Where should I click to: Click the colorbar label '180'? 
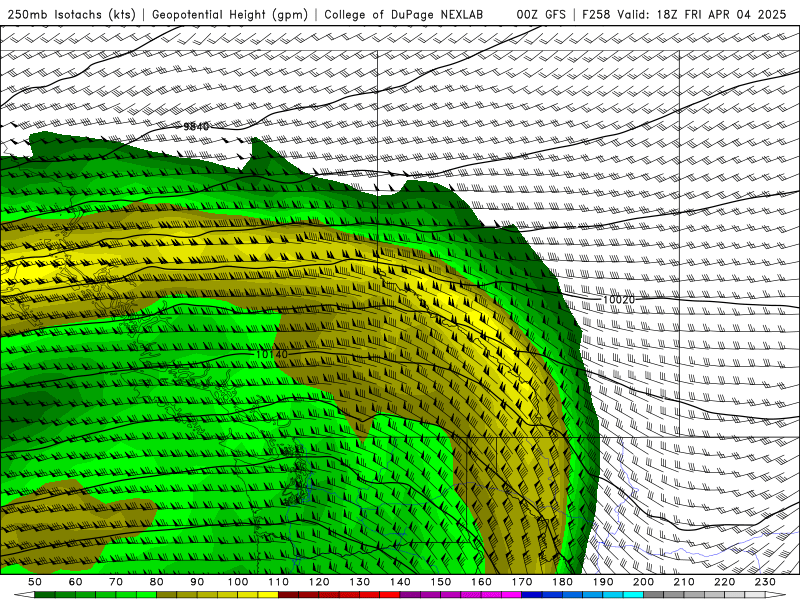point(562,582)
